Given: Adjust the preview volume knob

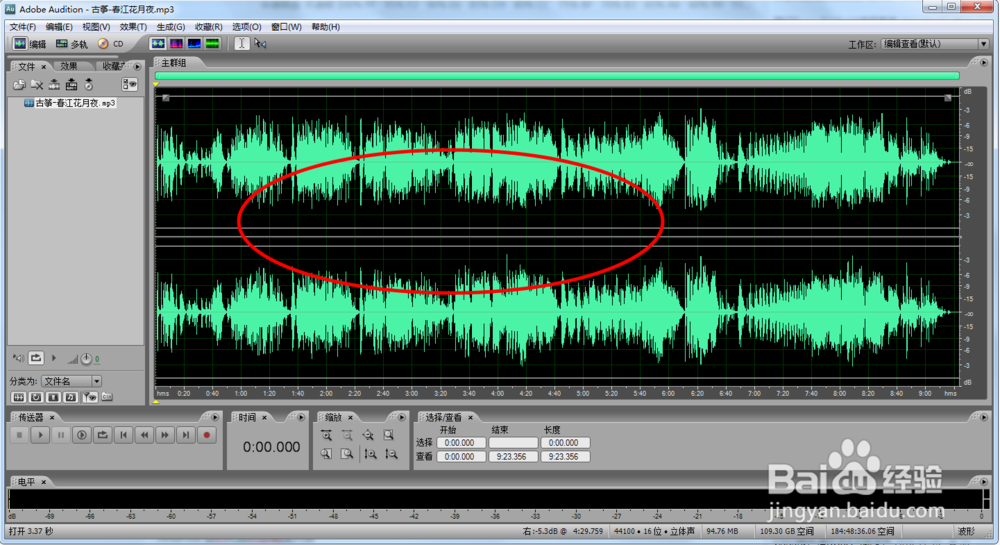Looking at the screenshot, I should 86,359.
